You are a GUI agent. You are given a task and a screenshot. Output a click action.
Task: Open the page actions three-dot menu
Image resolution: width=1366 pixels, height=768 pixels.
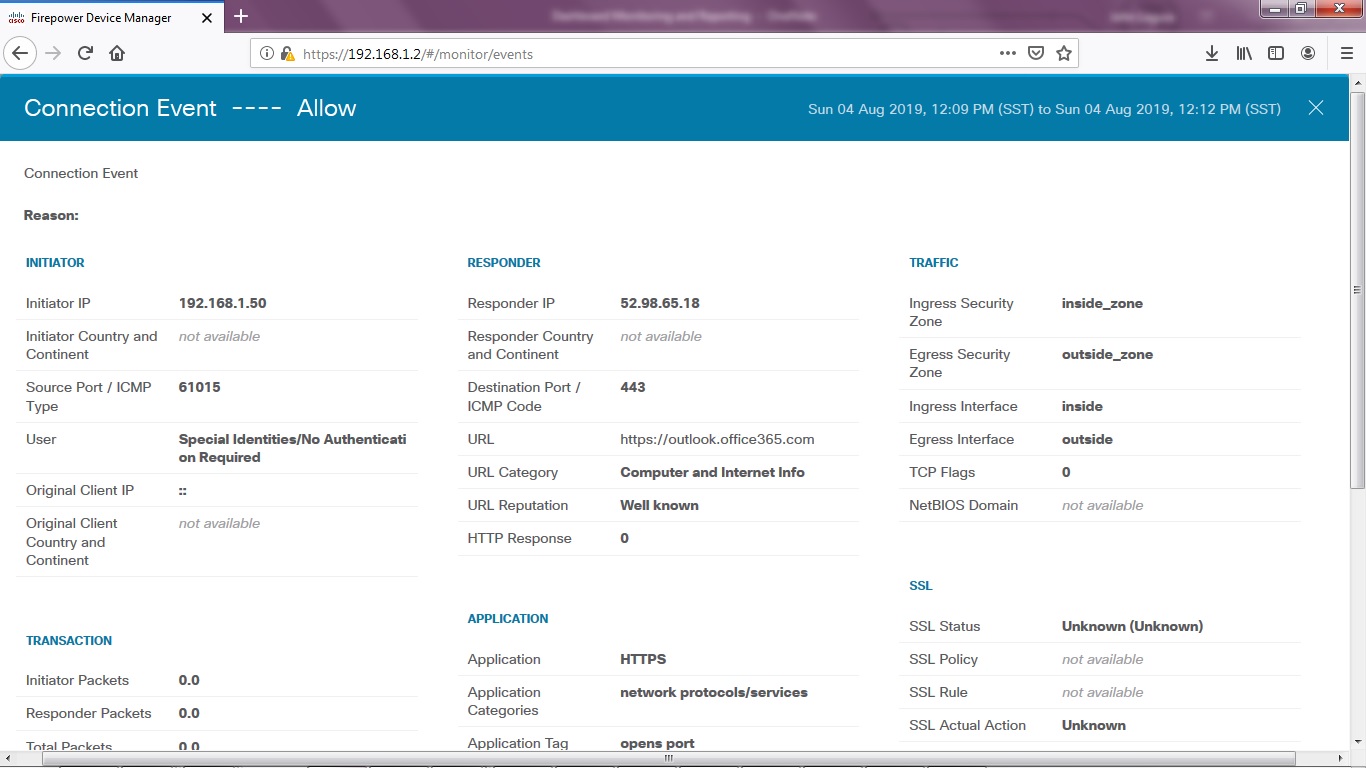click(1007, 53)
